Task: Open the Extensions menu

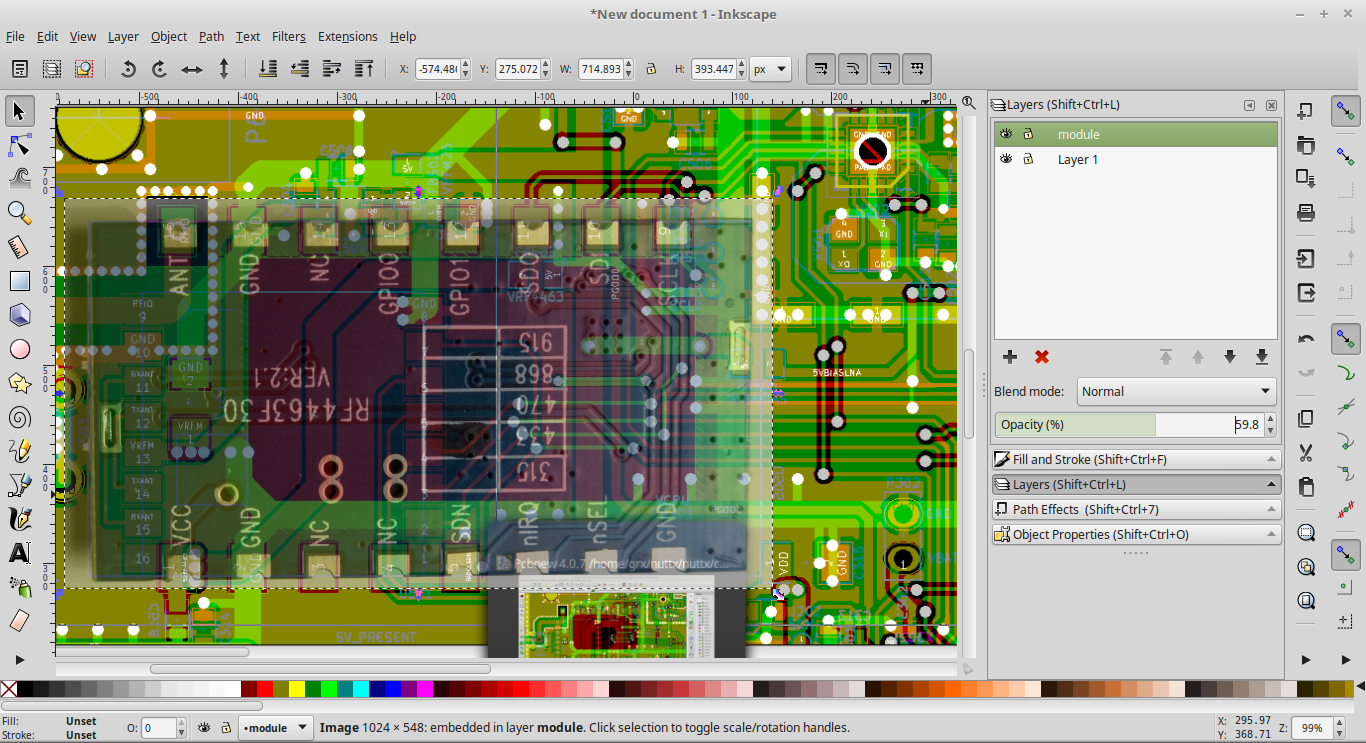Action: 348,36
